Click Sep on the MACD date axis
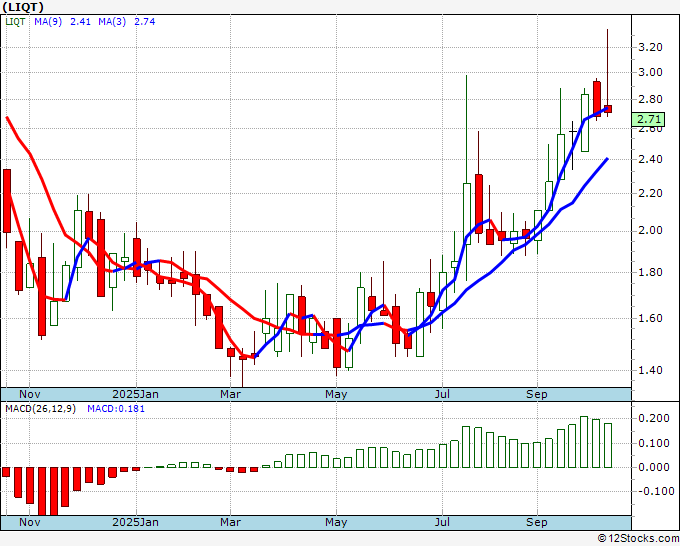 click(x=537, y=522)
